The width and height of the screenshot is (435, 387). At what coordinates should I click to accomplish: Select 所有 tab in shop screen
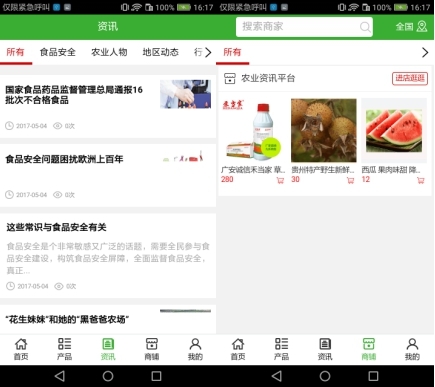tap(232, 52)
